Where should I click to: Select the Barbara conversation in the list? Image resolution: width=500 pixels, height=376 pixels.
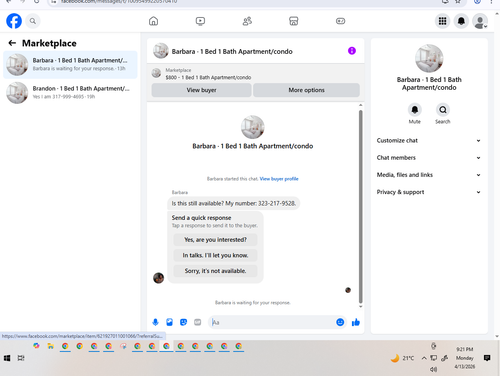(70, 64)
